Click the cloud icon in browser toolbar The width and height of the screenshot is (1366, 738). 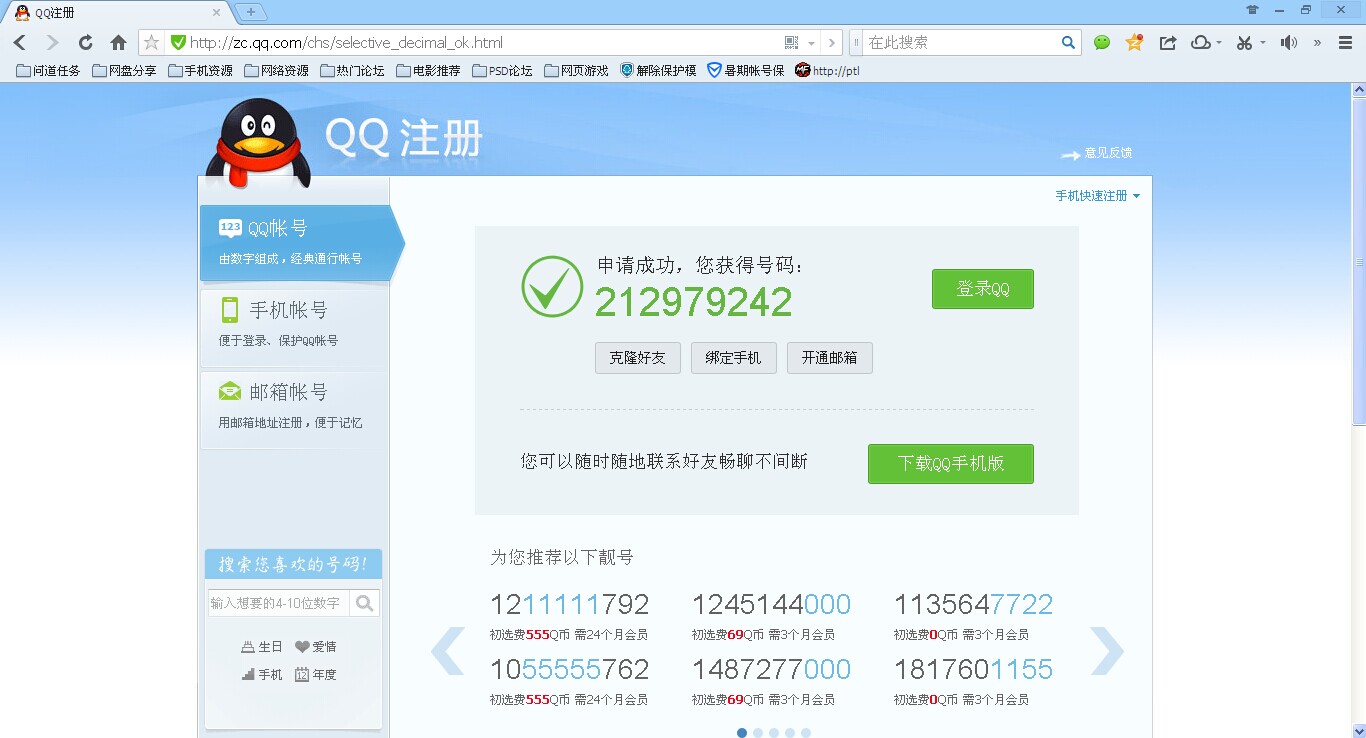click(x=1200, y=42)
